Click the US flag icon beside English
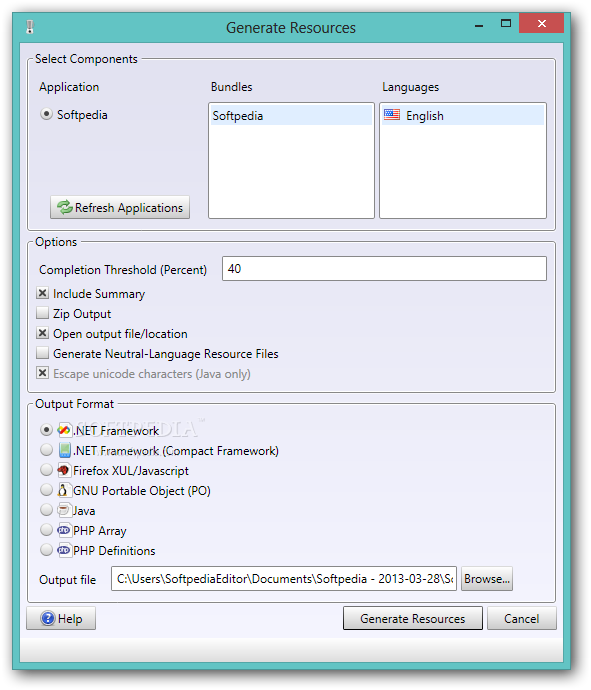 392,115
